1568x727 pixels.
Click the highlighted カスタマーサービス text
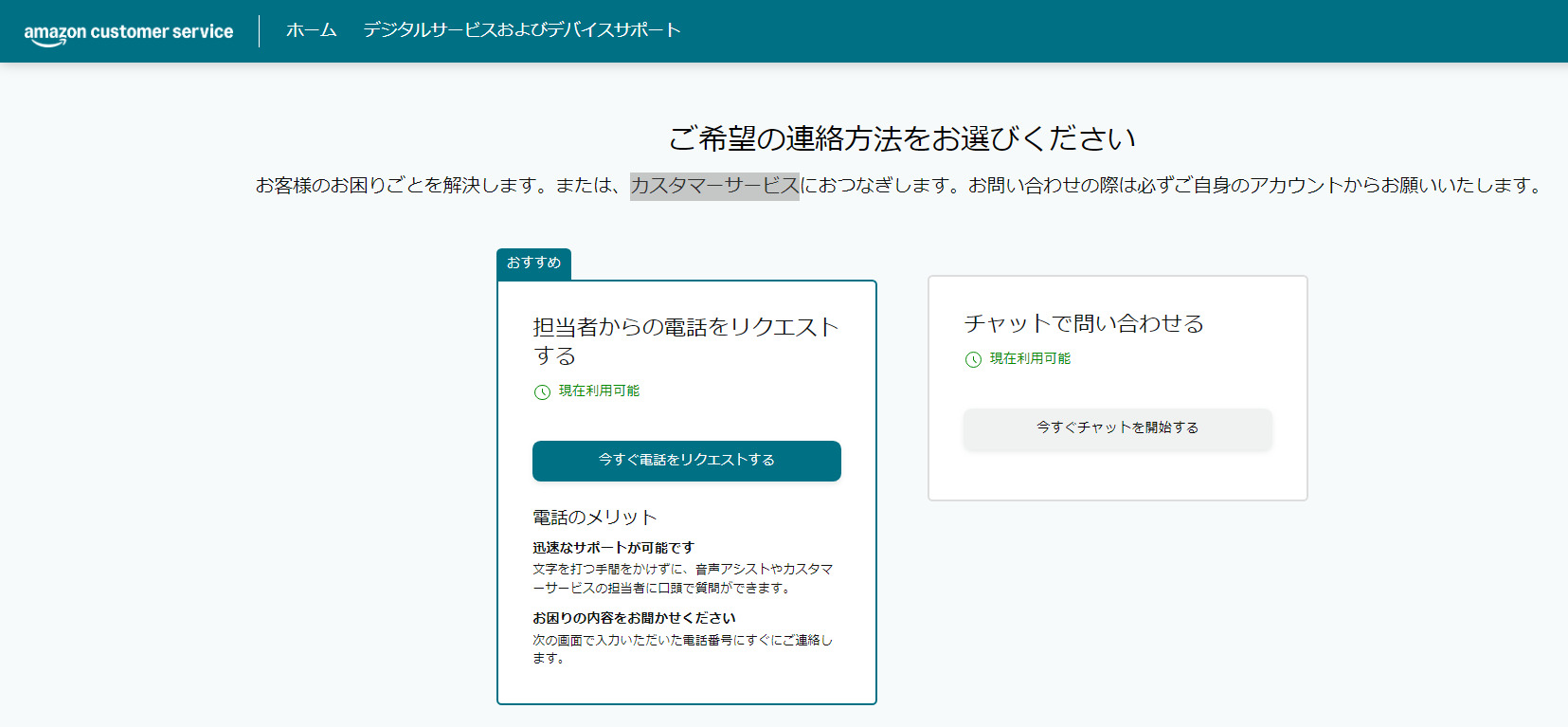pos(714,186)
